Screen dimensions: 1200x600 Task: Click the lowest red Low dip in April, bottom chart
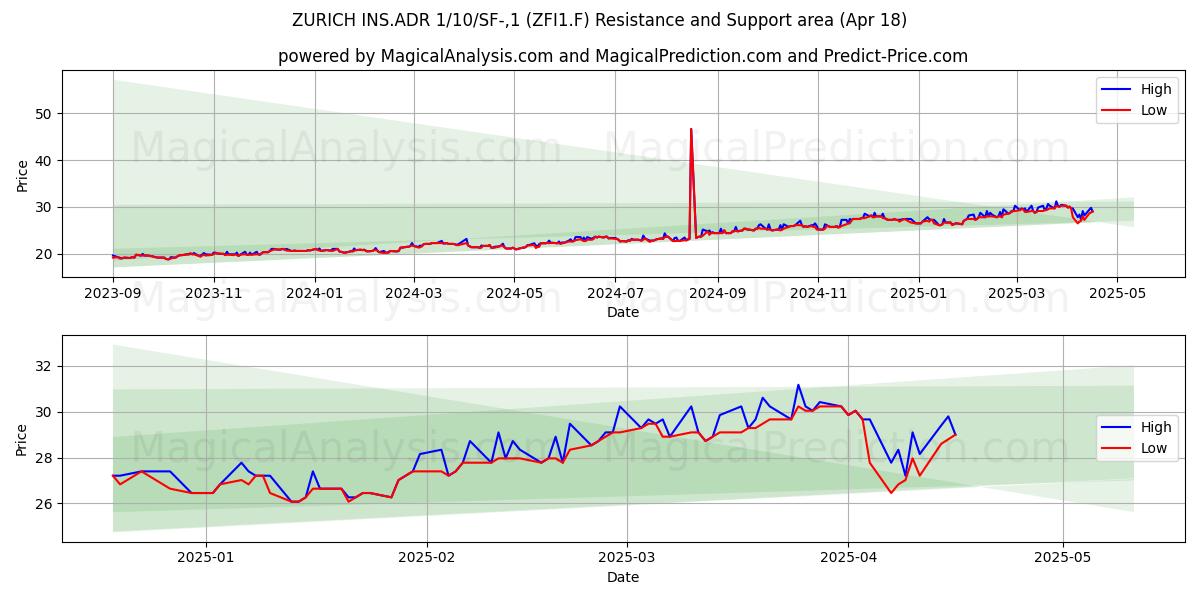(x=891, y=492)
